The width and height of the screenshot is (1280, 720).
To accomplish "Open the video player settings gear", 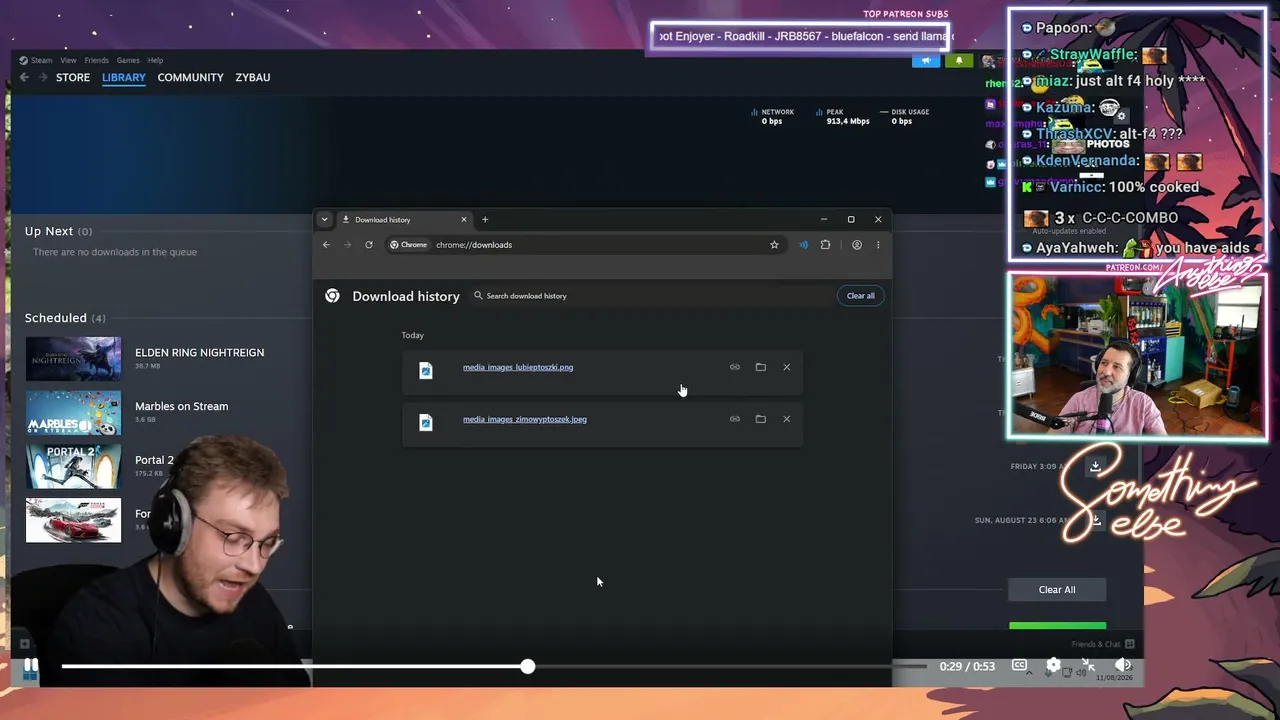I will coord(1053,666).
